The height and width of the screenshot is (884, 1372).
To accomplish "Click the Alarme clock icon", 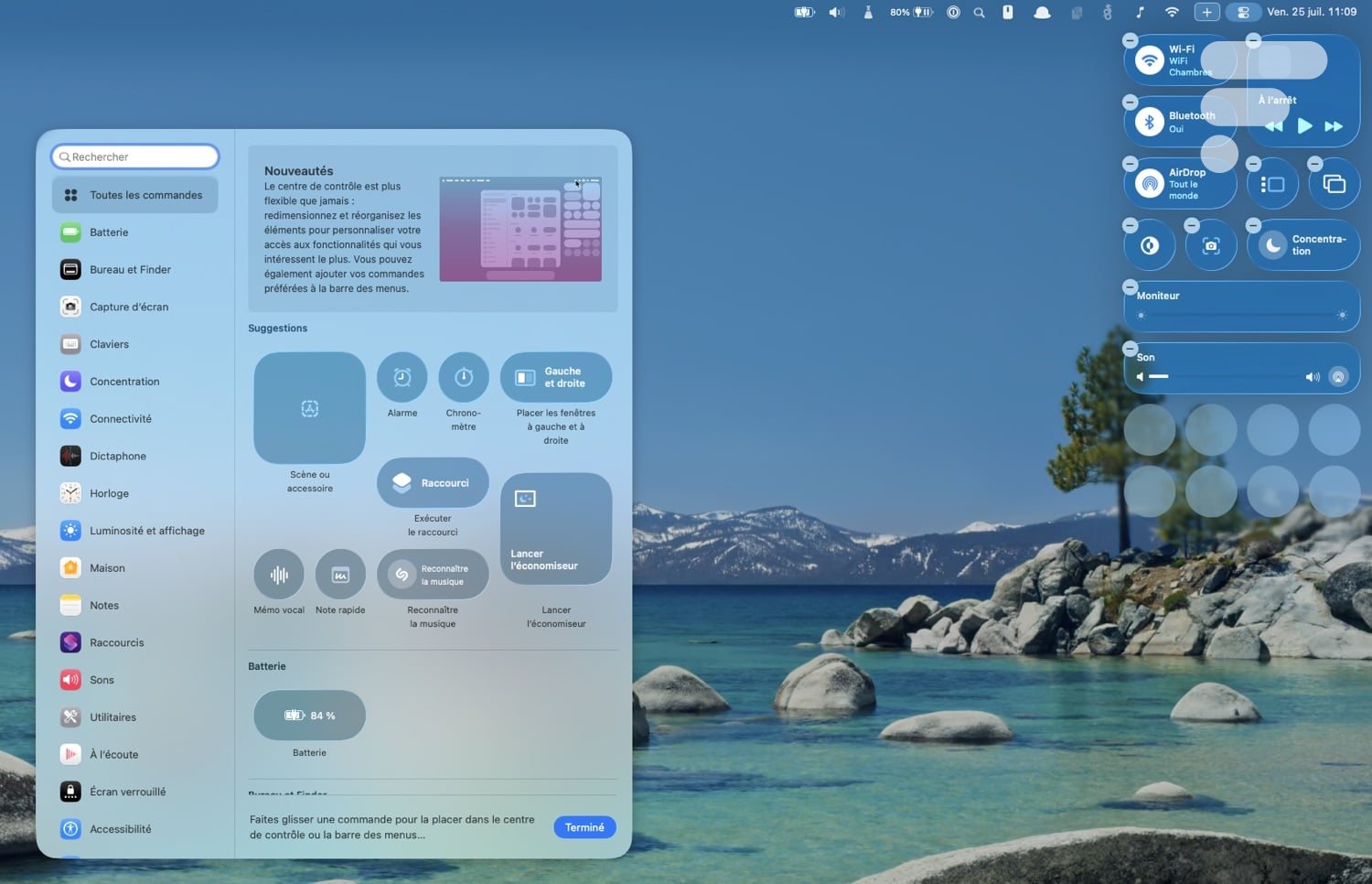I will pyautogui.click(x=402, y=377).
